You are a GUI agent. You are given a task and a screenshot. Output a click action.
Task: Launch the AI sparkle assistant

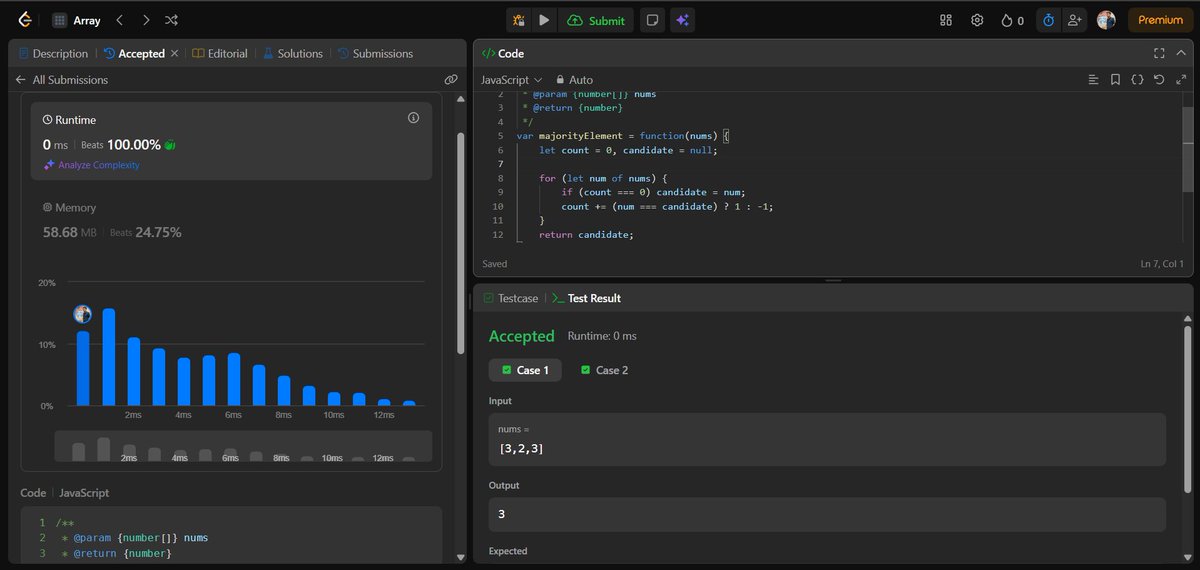(x=684, y=20)
